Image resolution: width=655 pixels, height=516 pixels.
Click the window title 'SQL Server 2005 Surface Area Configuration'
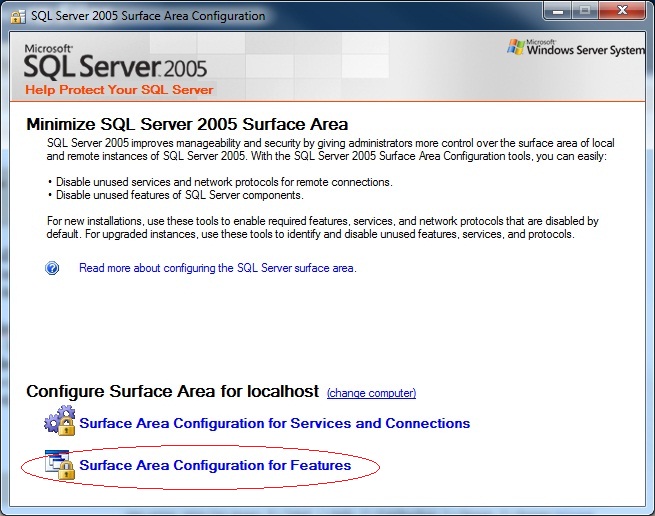click(148, 16)
